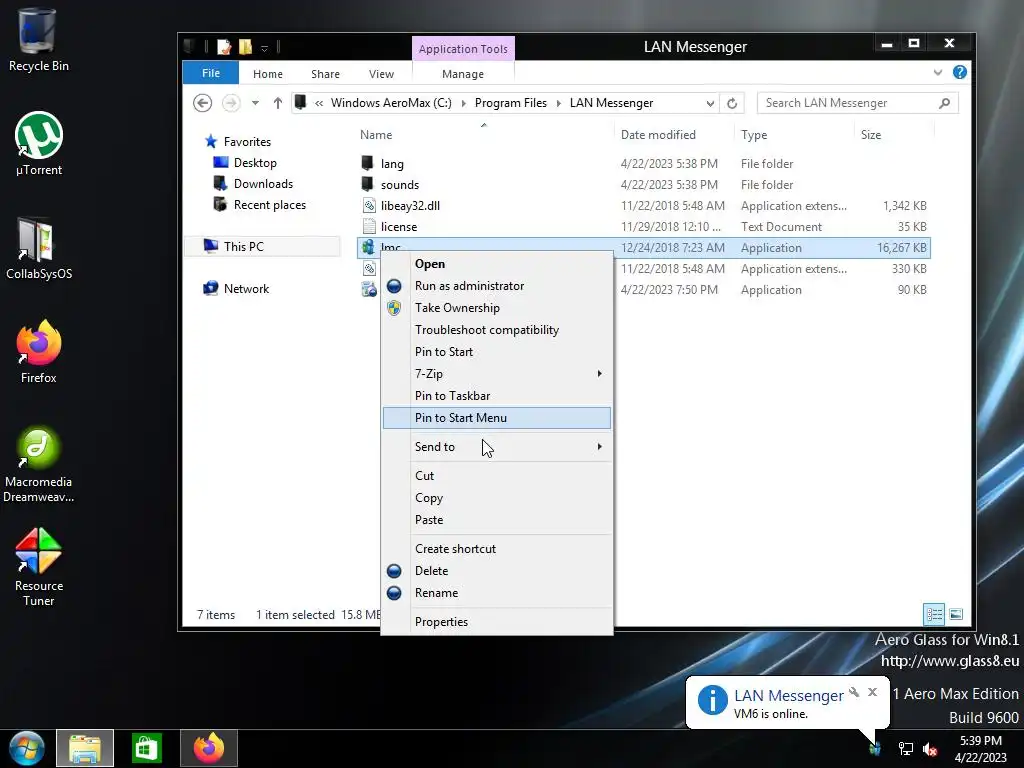Screen dimensions: 1024x768
Task: Click the new folder icon in title bar
Action: 246,46
